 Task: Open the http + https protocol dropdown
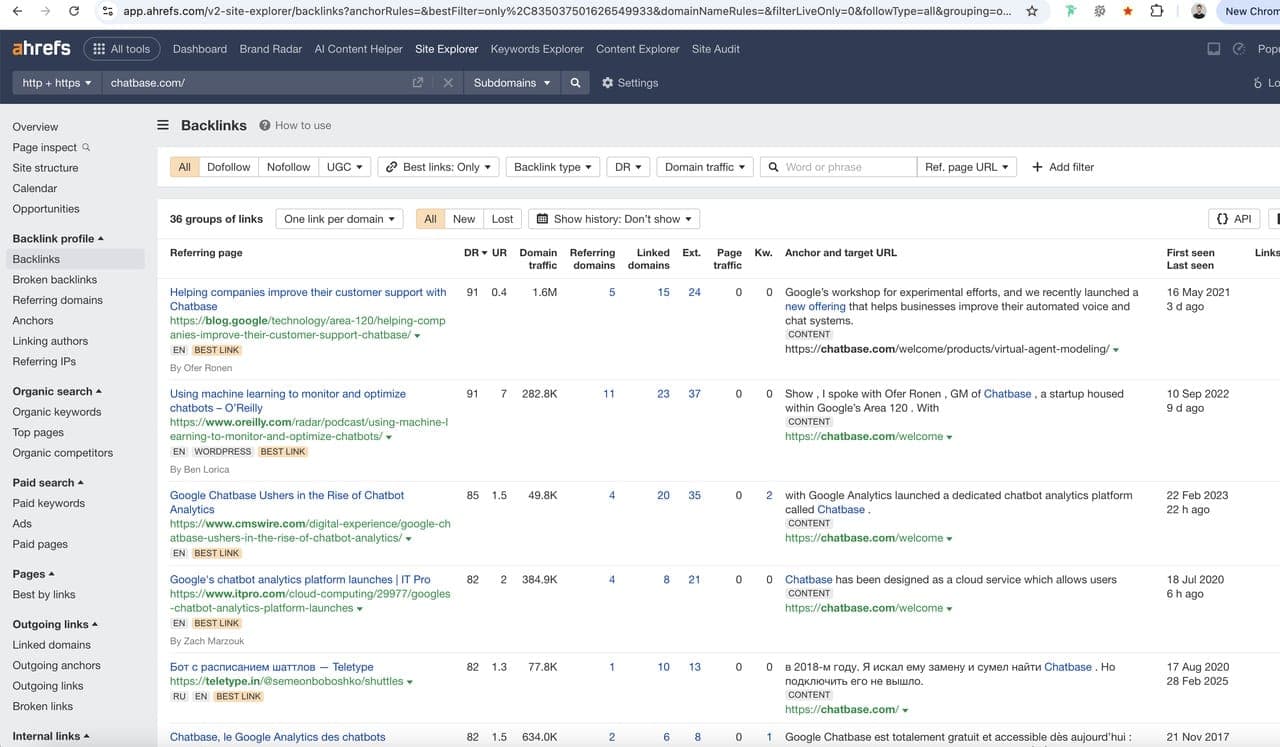click(57, 83)
